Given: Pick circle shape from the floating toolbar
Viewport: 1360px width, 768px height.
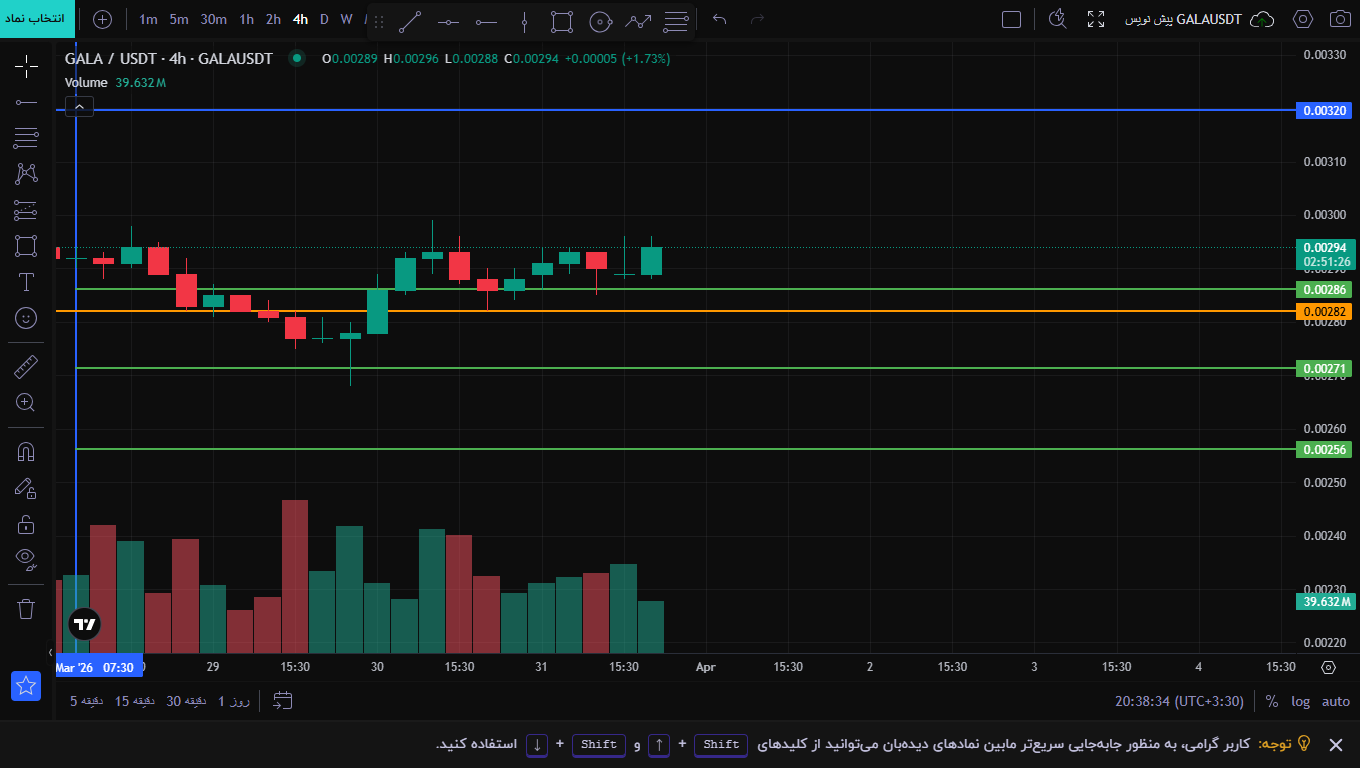Looking at the screenshot, I should 600,21.
